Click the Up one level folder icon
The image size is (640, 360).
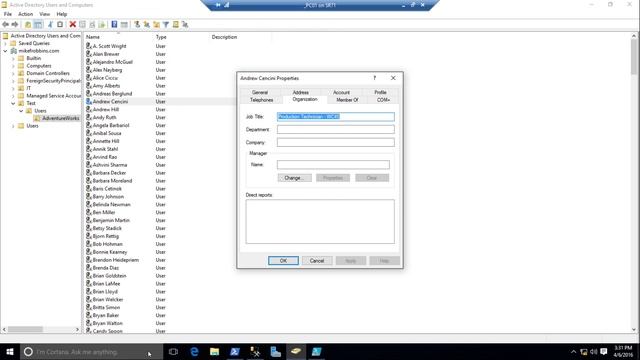coord(28,24)
